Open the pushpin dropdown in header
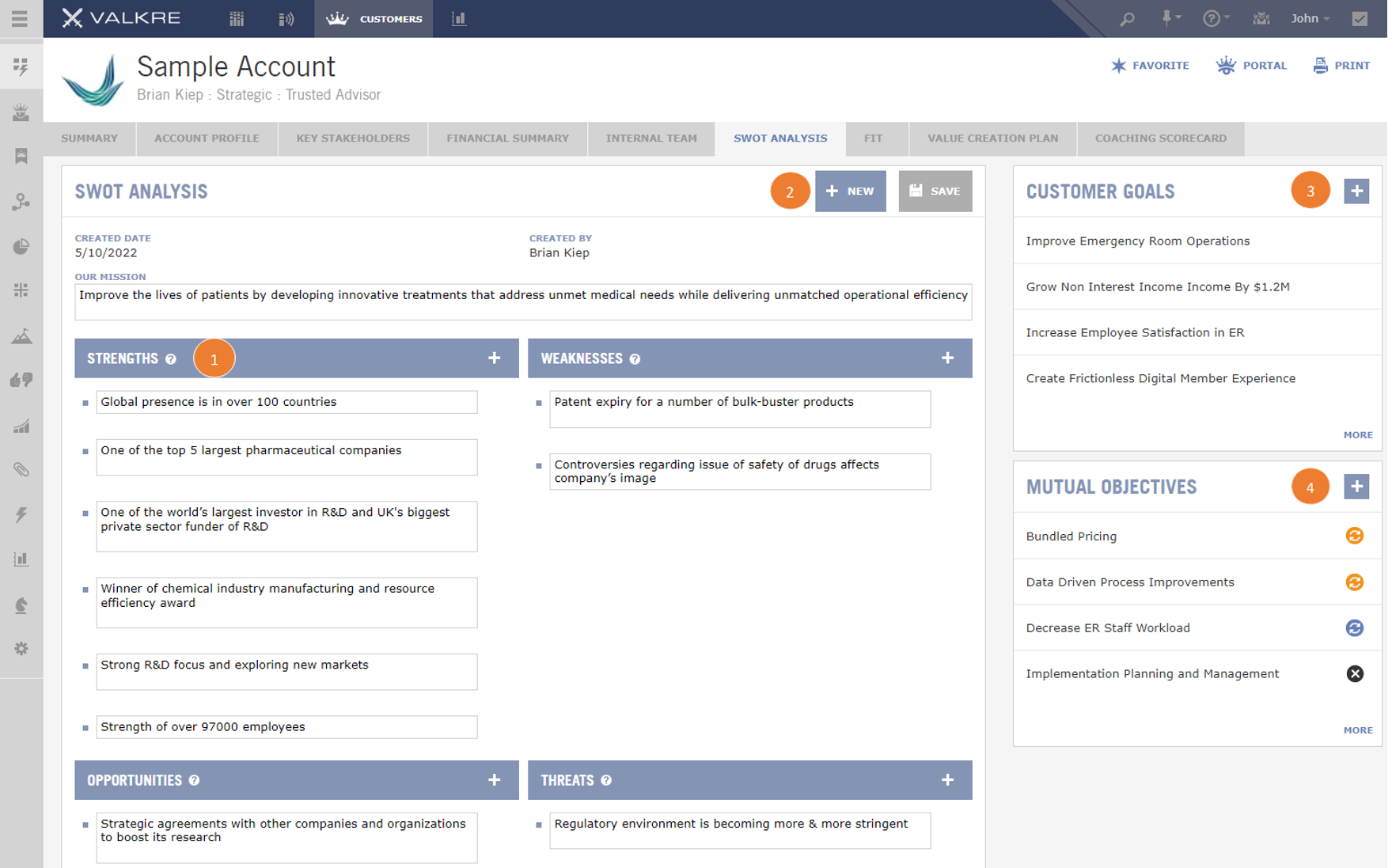The image size is (1392, 868). pos(1170,18)
